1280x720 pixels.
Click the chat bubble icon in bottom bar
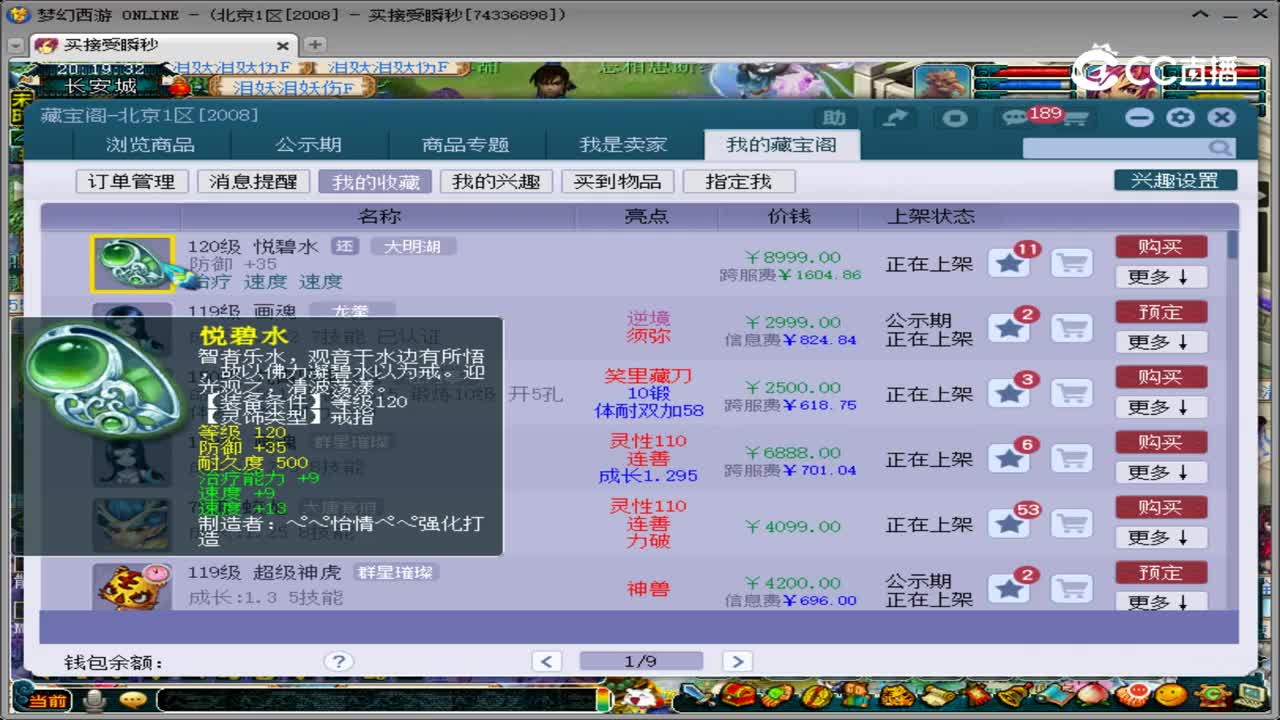133,700
